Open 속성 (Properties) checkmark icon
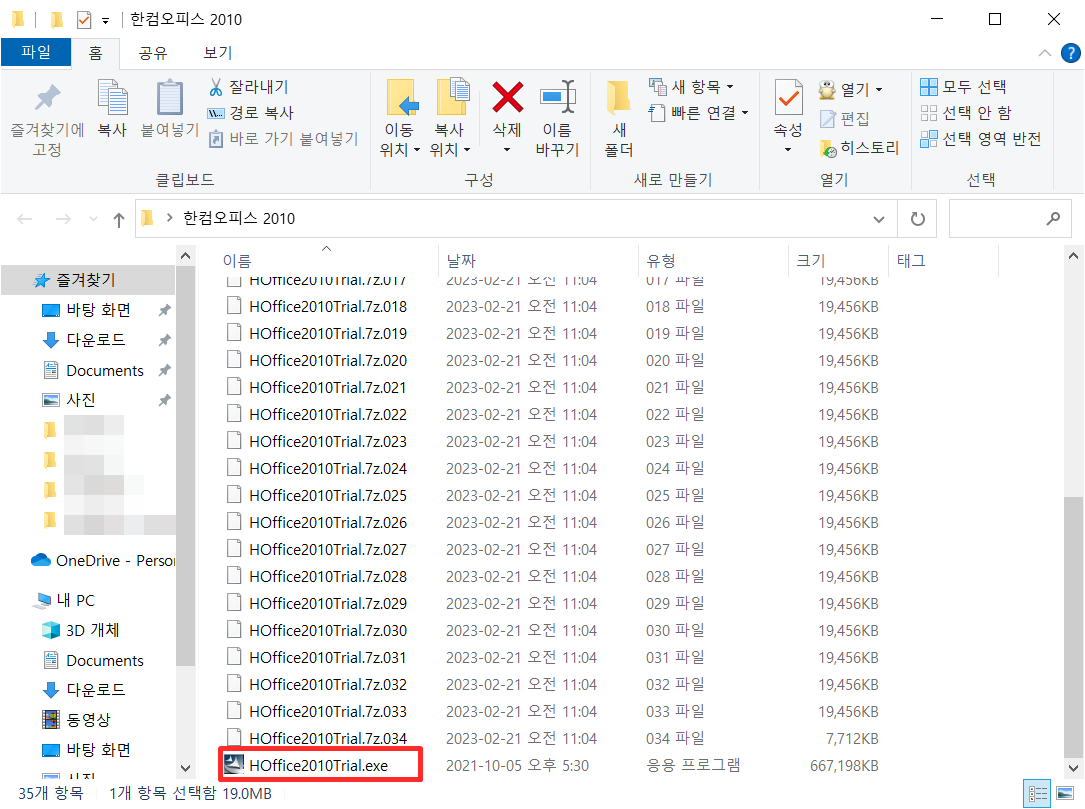The width and height of the screenshot is (1085, 809). point(788,97)
